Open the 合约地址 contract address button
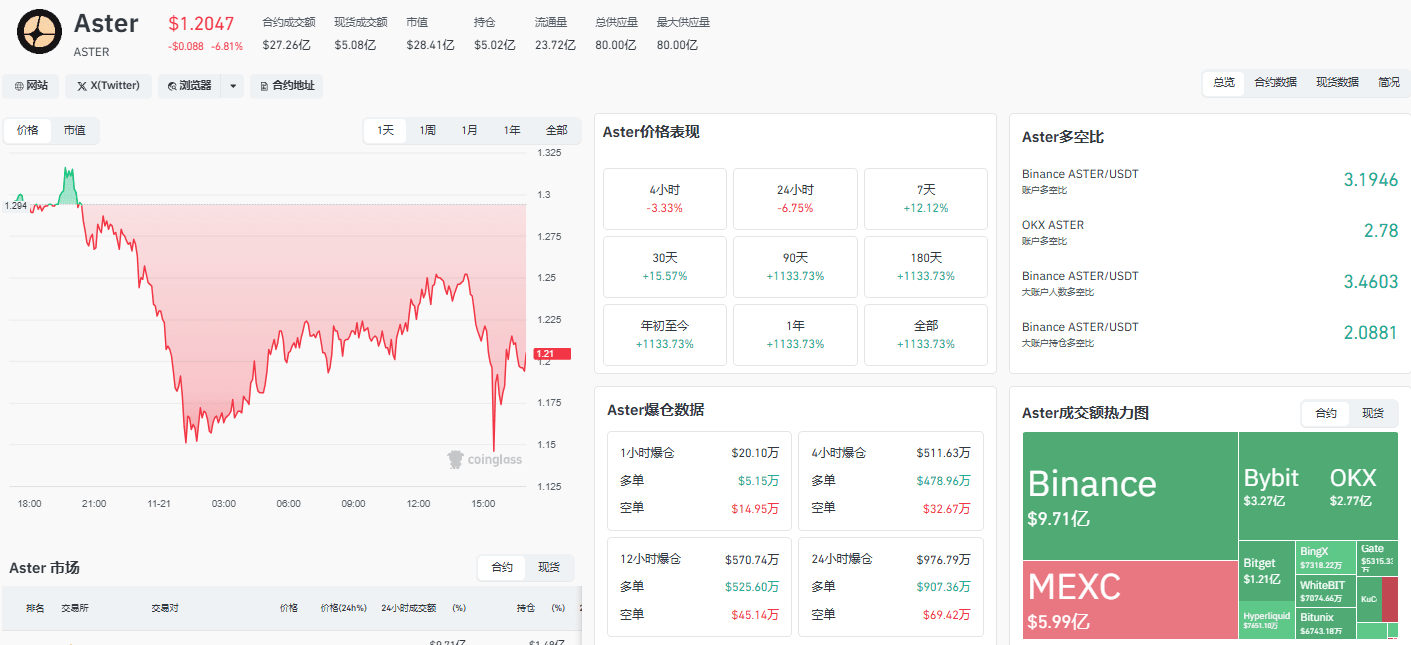 [x=287, y=86]
